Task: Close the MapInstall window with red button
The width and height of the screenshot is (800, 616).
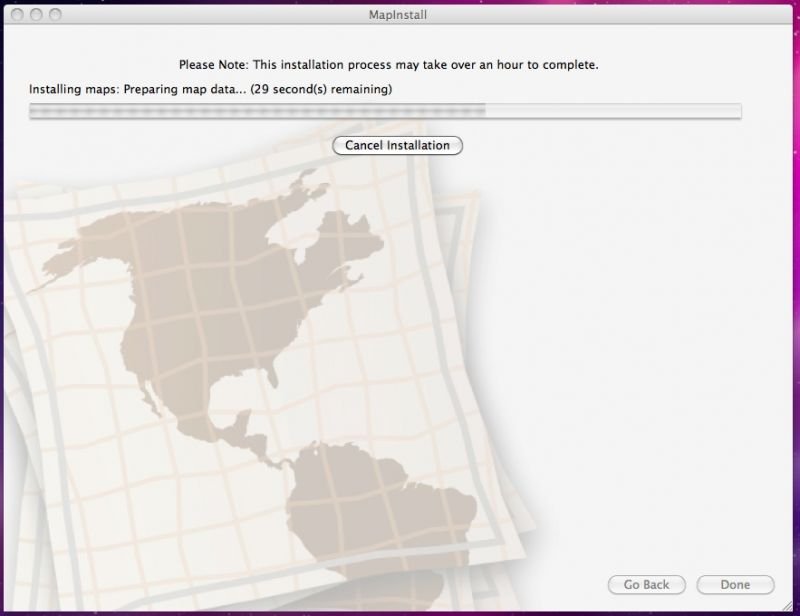Action: [x=17, y=16]
